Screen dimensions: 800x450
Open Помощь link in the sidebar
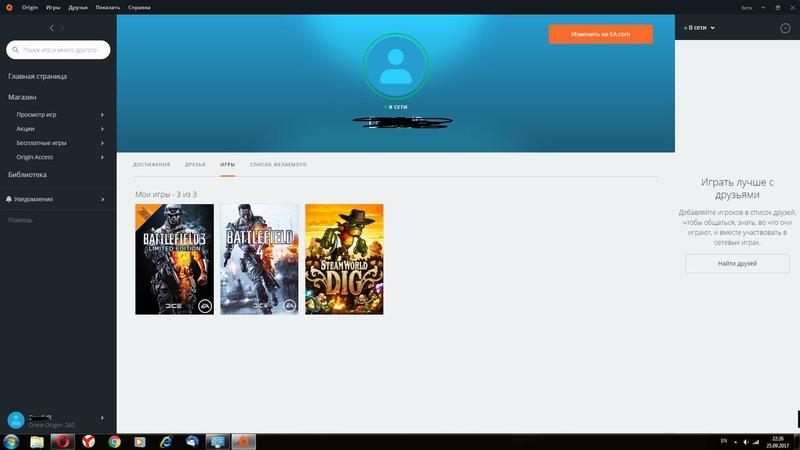[x=20, y=220]
